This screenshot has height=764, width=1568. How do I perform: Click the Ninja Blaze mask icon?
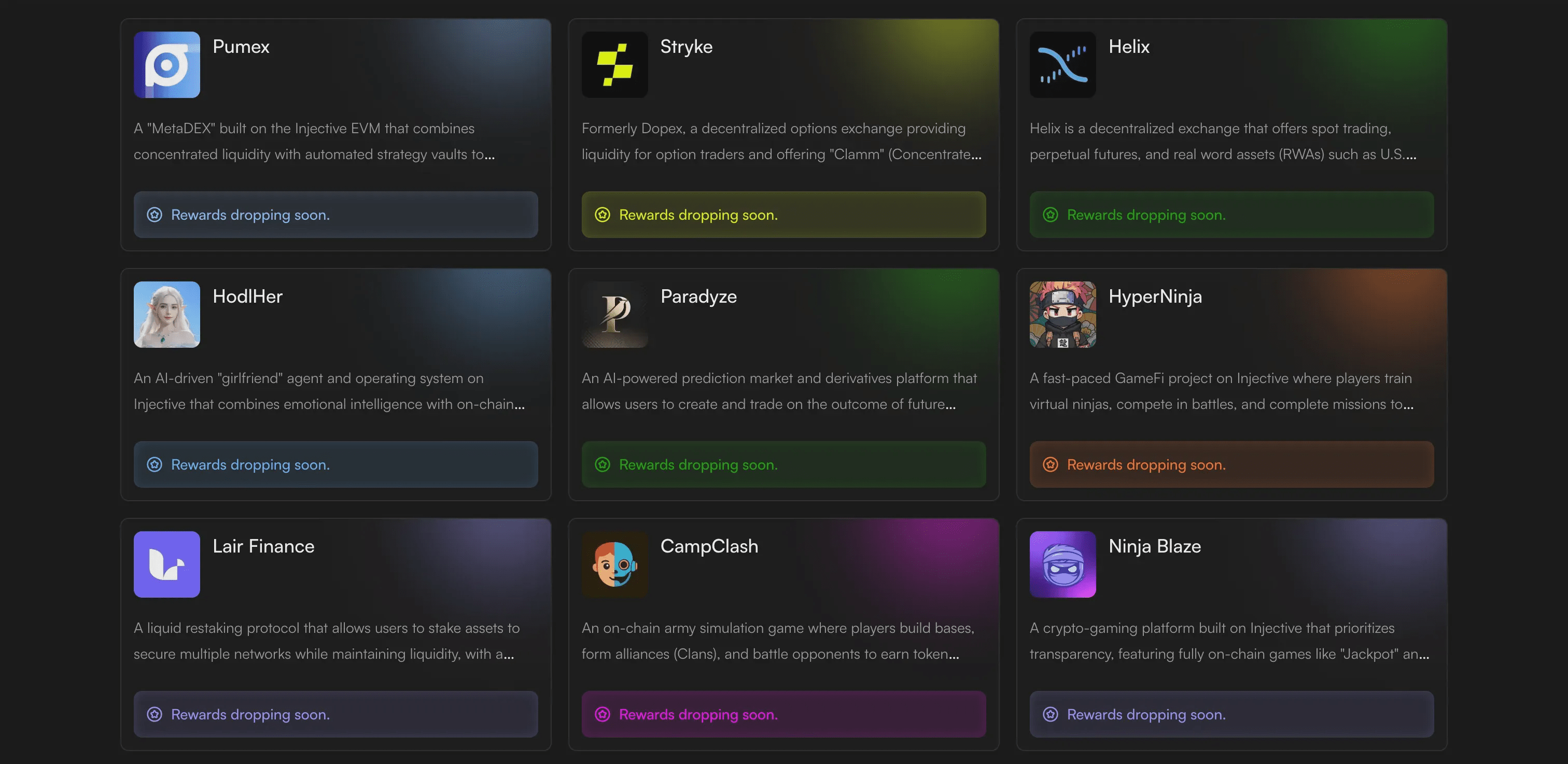1063,564
